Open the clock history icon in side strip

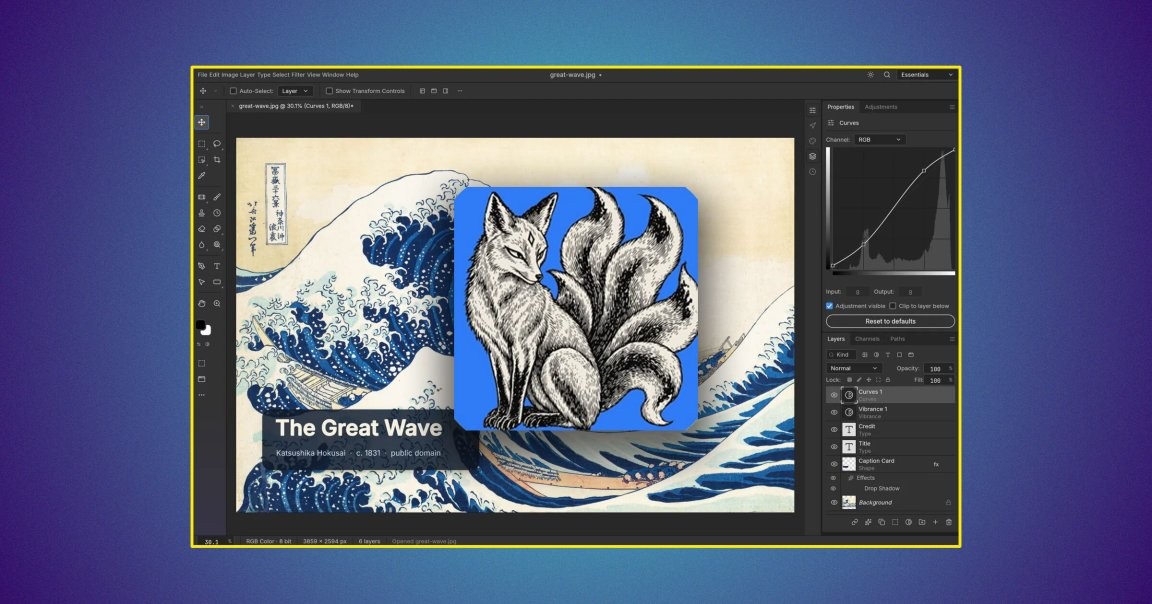813,172
